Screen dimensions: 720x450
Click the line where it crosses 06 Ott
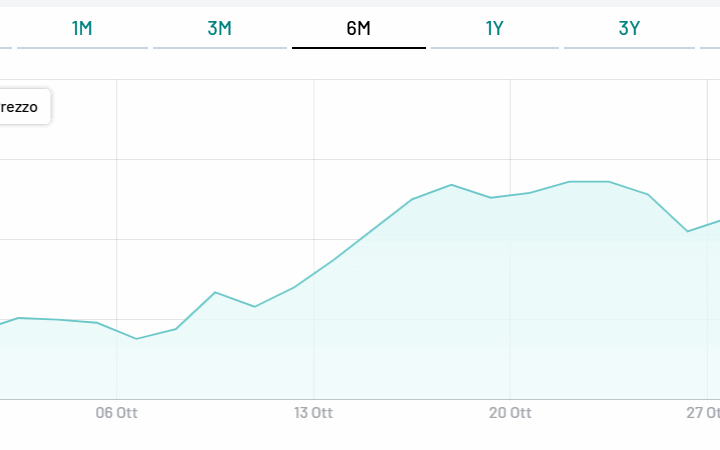117,330
